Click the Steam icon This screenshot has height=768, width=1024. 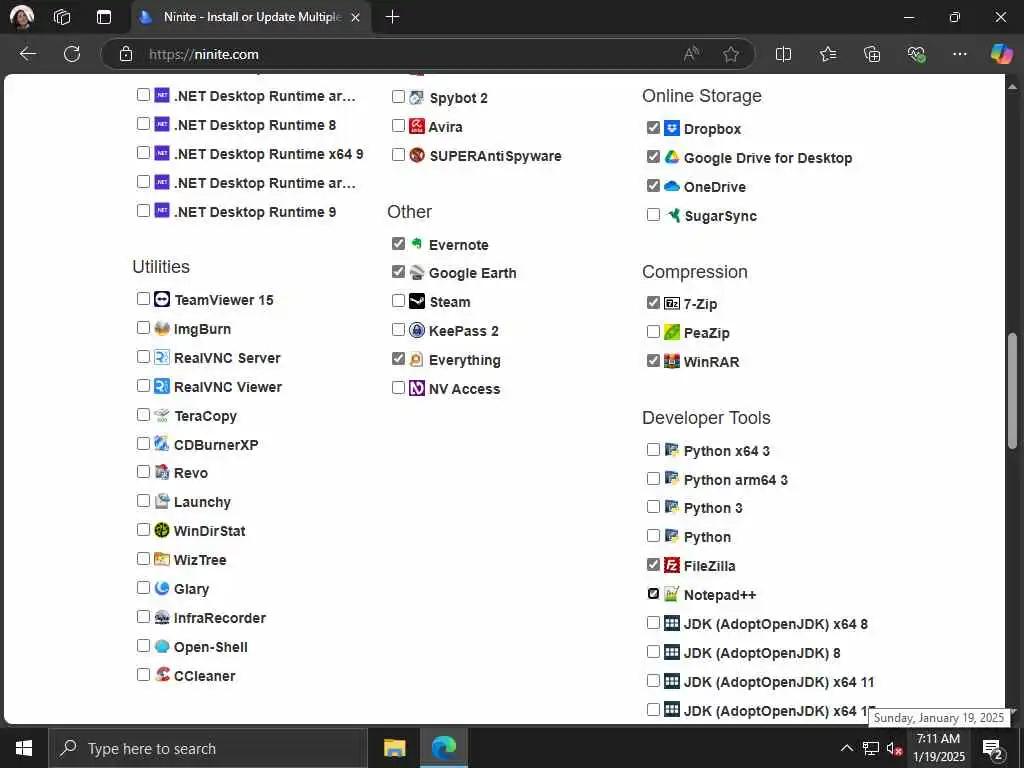pyautogui.click(x=417, y=301)
